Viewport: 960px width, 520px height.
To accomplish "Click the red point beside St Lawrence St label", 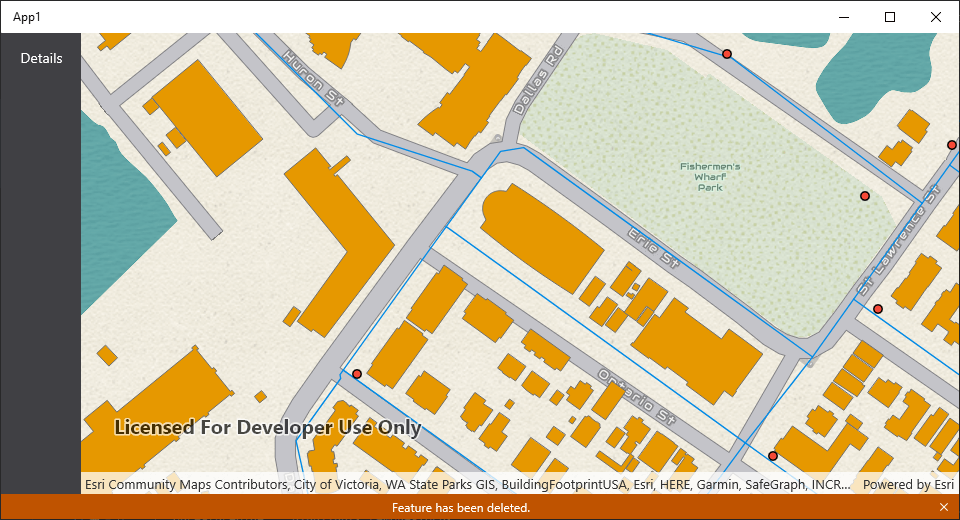I will [x=878, y=309].
